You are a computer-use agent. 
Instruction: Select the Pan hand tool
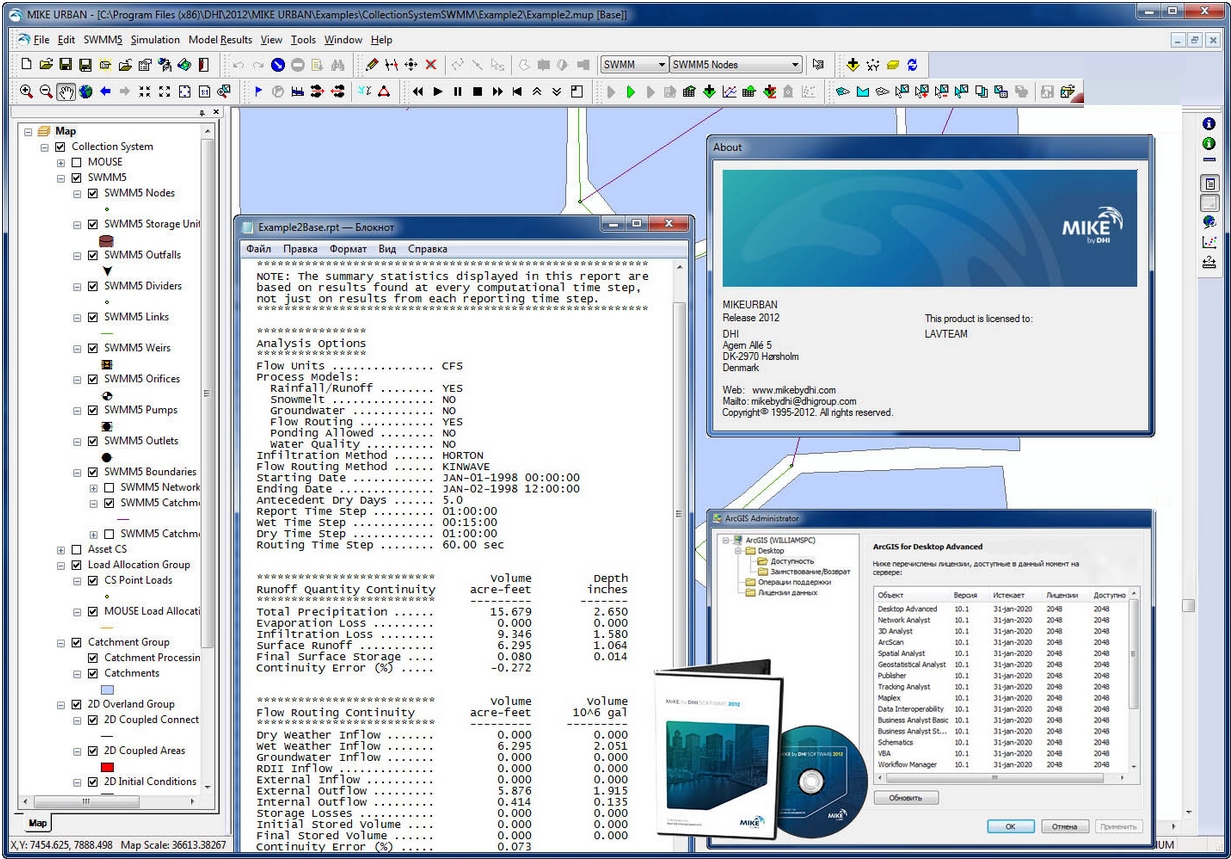[66, 92]
